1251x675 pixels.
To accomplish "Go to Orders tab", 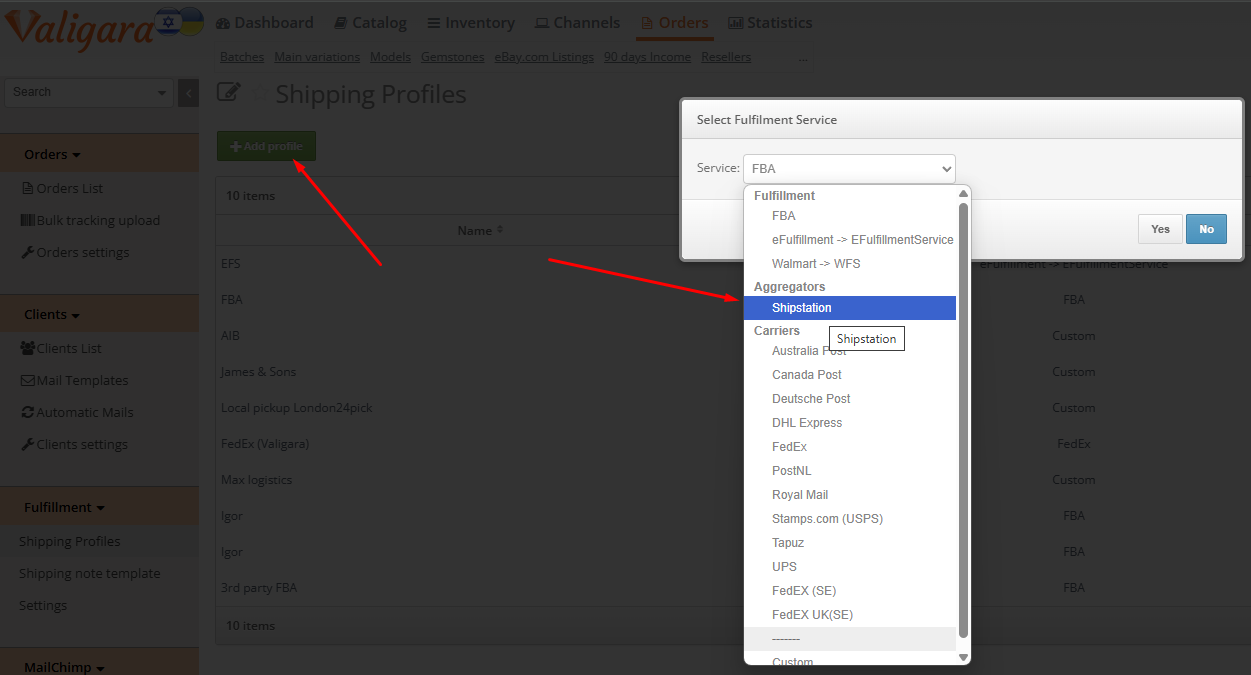I will point(674,22).
